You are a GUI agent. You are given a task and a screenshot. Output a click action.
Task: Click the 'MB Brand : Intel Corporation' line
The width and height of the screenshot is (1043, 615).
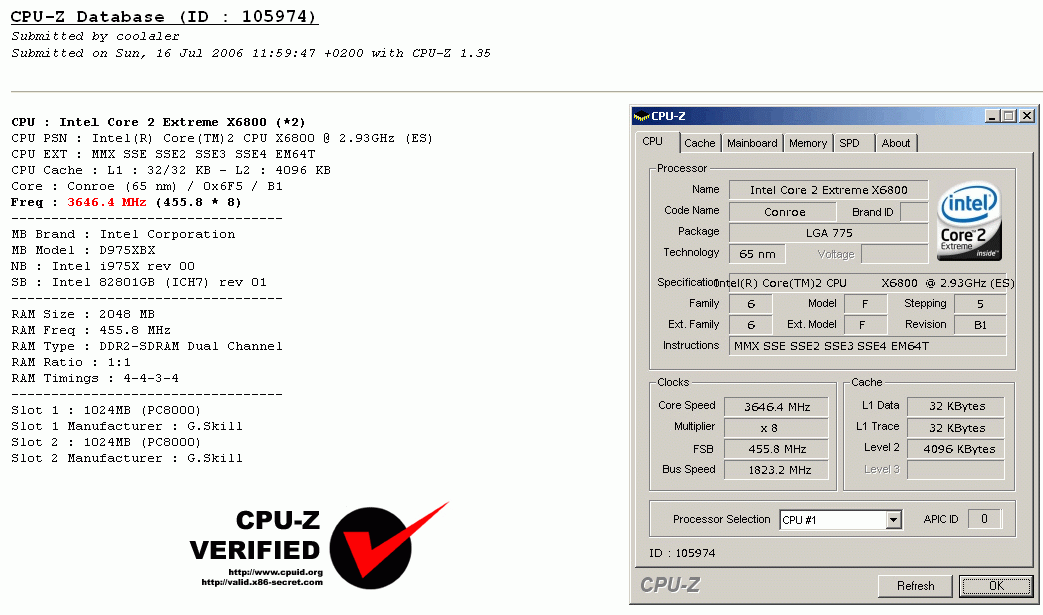click(x=123, y=234)
